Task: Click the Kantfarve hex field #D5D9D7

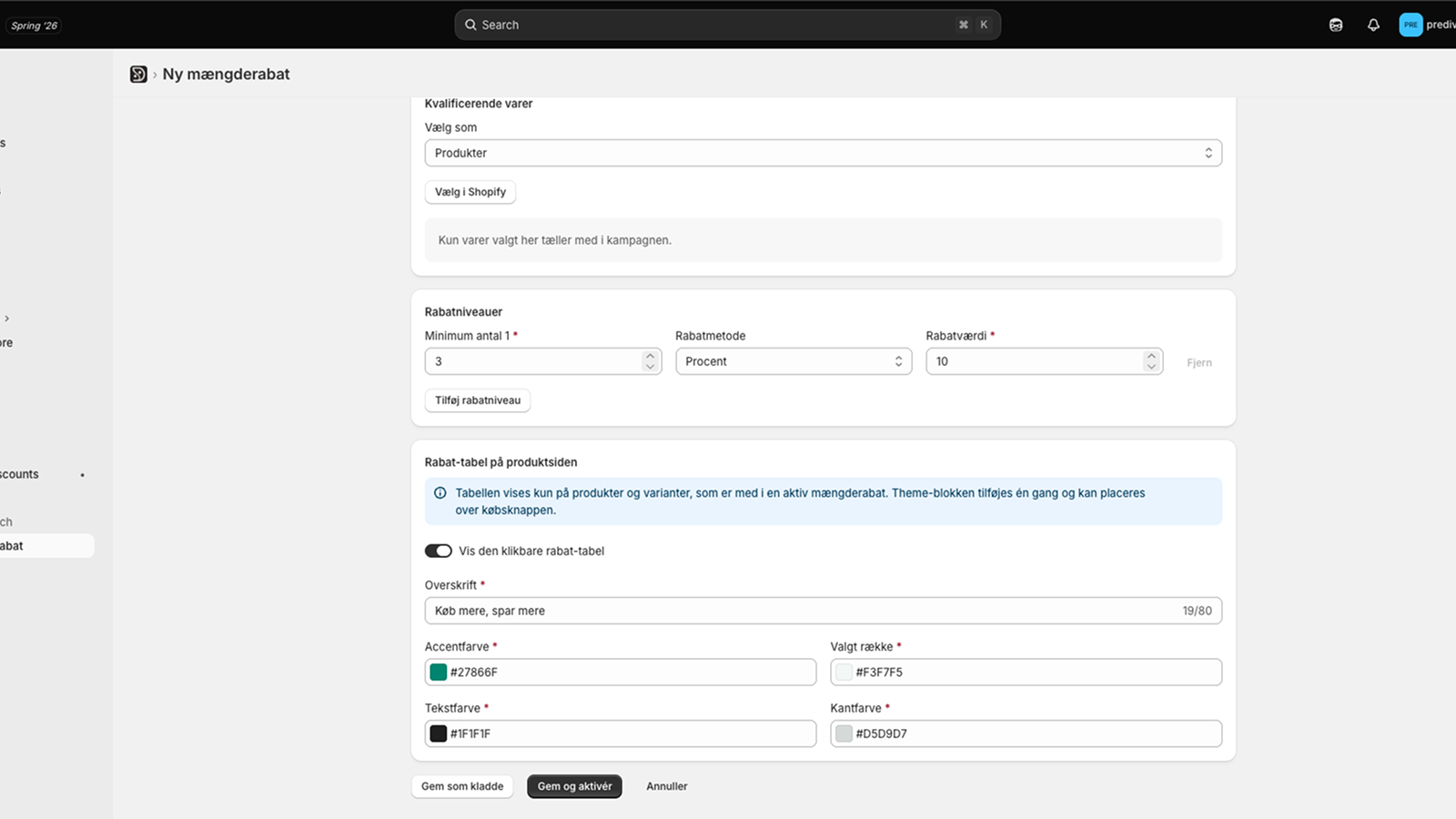Action: tap(1026, 733)
